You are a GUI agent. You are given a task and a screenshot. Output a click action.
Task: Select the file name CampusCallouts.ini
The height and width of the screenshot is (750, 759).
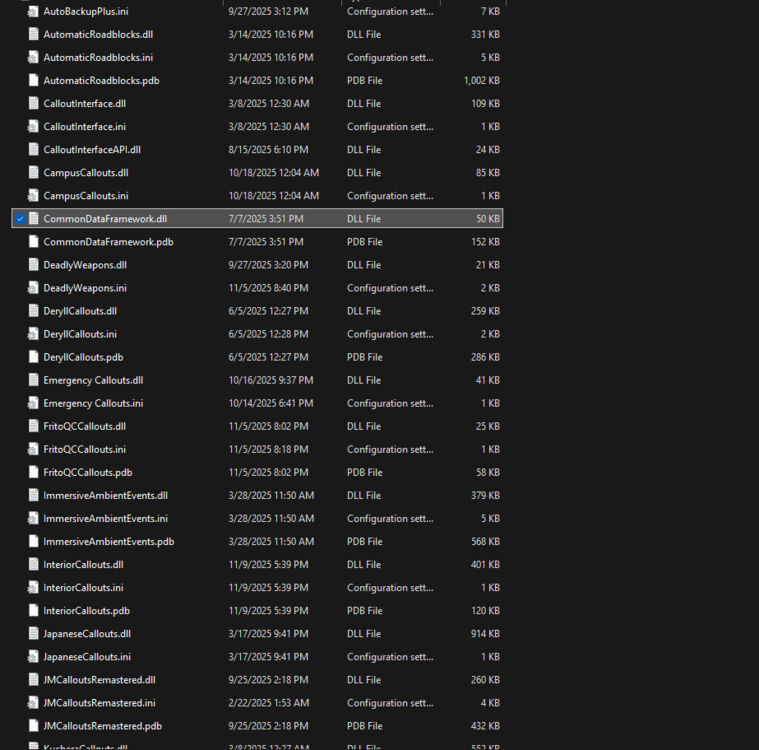pos(86,196)
